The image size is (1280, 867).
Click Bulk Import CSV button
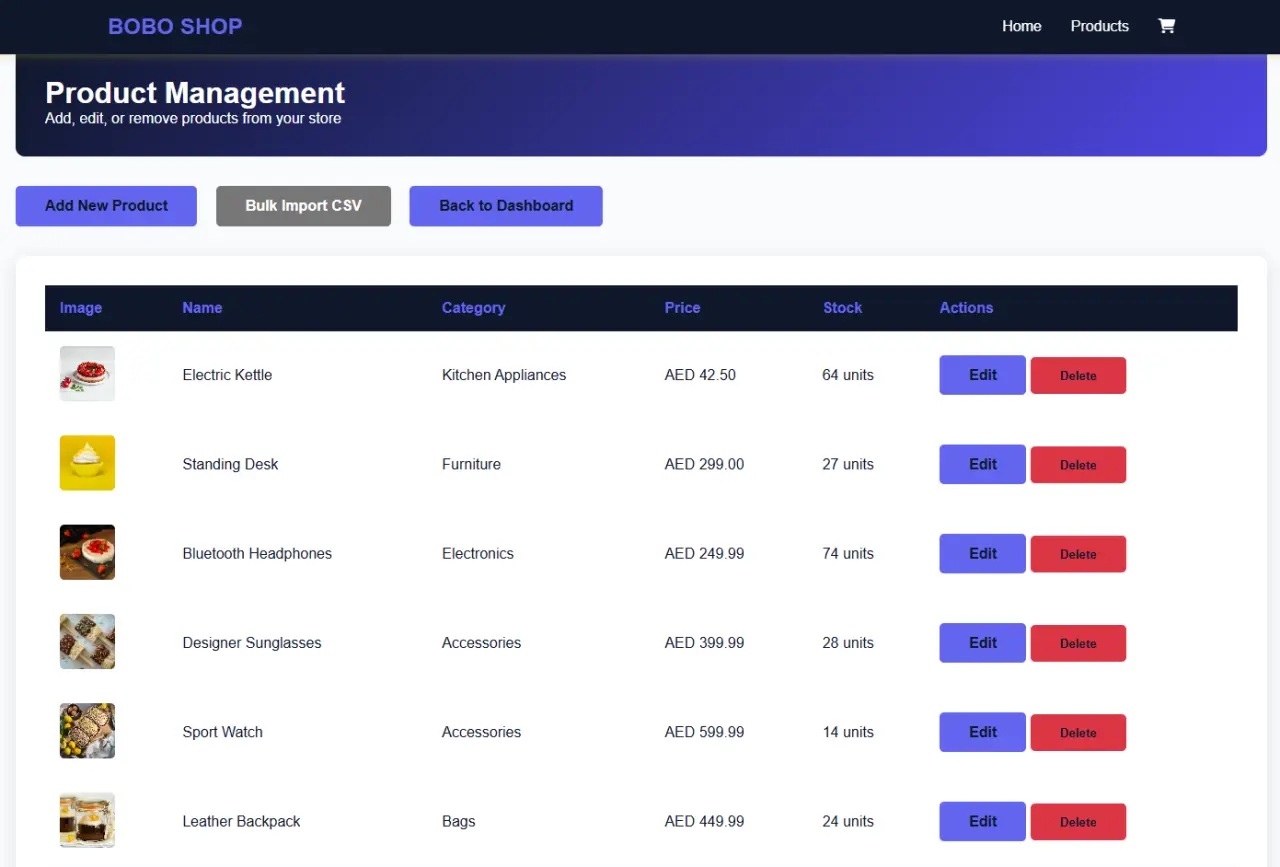point(303,206)
